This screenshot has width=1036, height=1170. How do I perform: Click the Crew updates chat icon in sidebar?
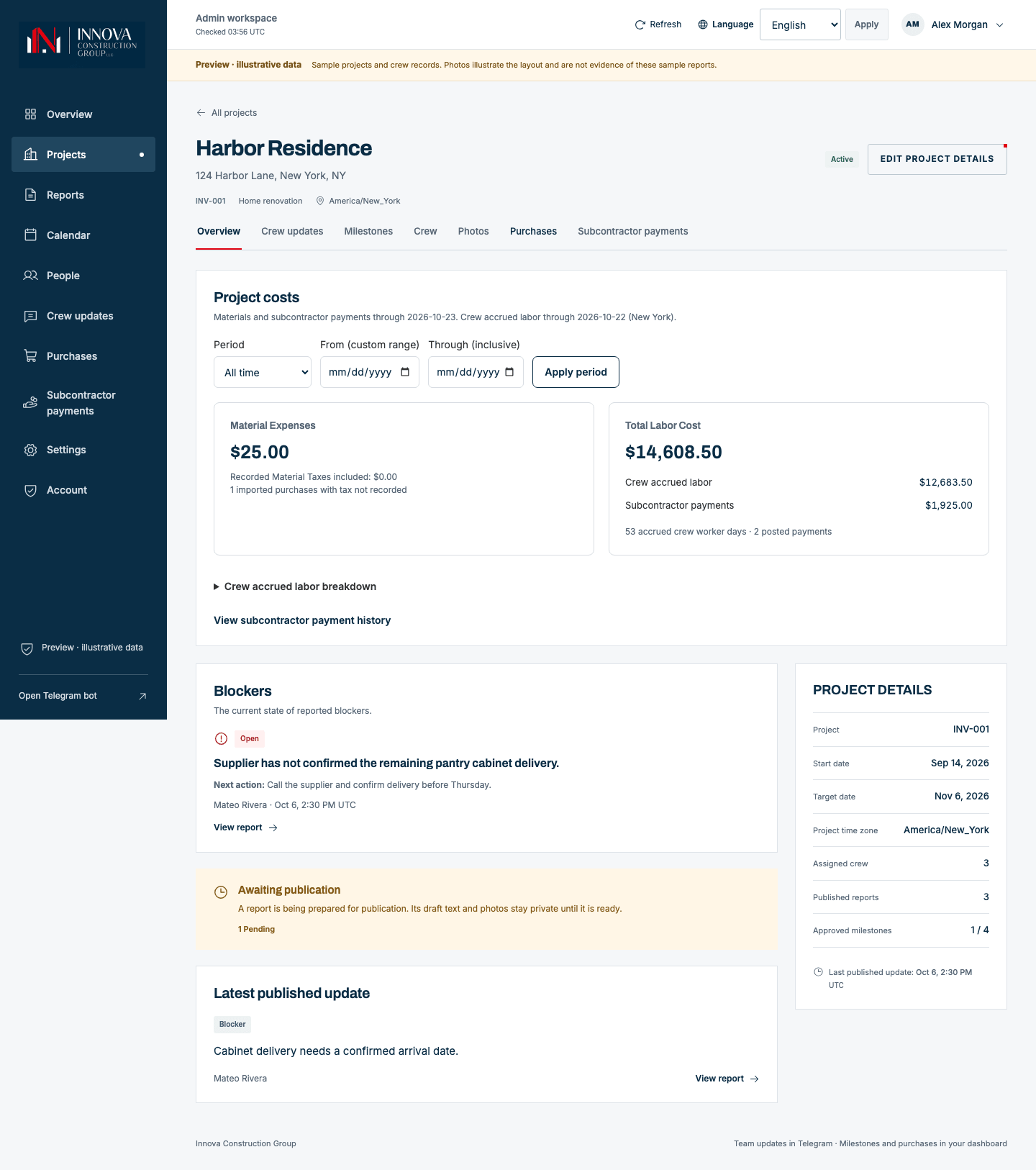click(x=30, y=316)
